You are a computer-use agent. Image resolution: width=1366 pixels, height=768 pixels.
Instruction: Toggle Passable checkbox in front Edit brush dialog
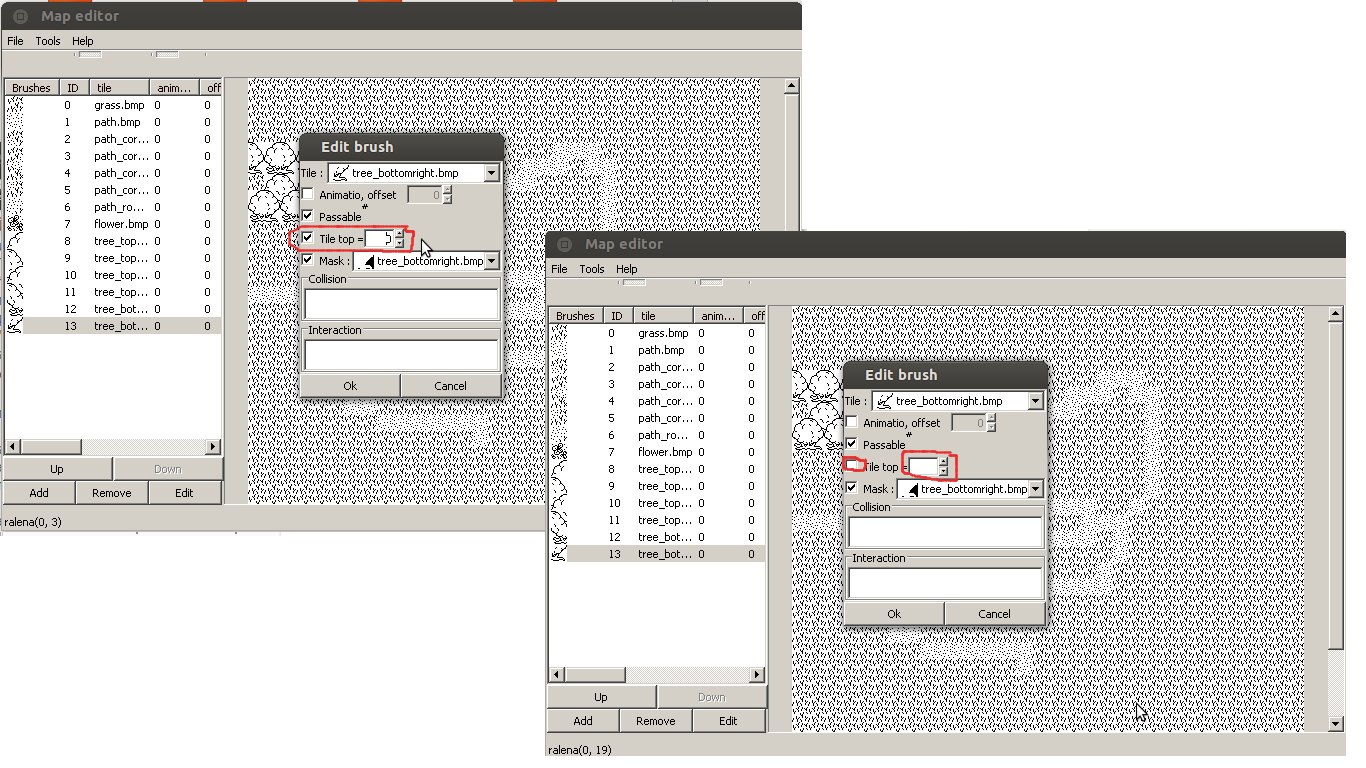pyautogui.click(x=852, y=444)
